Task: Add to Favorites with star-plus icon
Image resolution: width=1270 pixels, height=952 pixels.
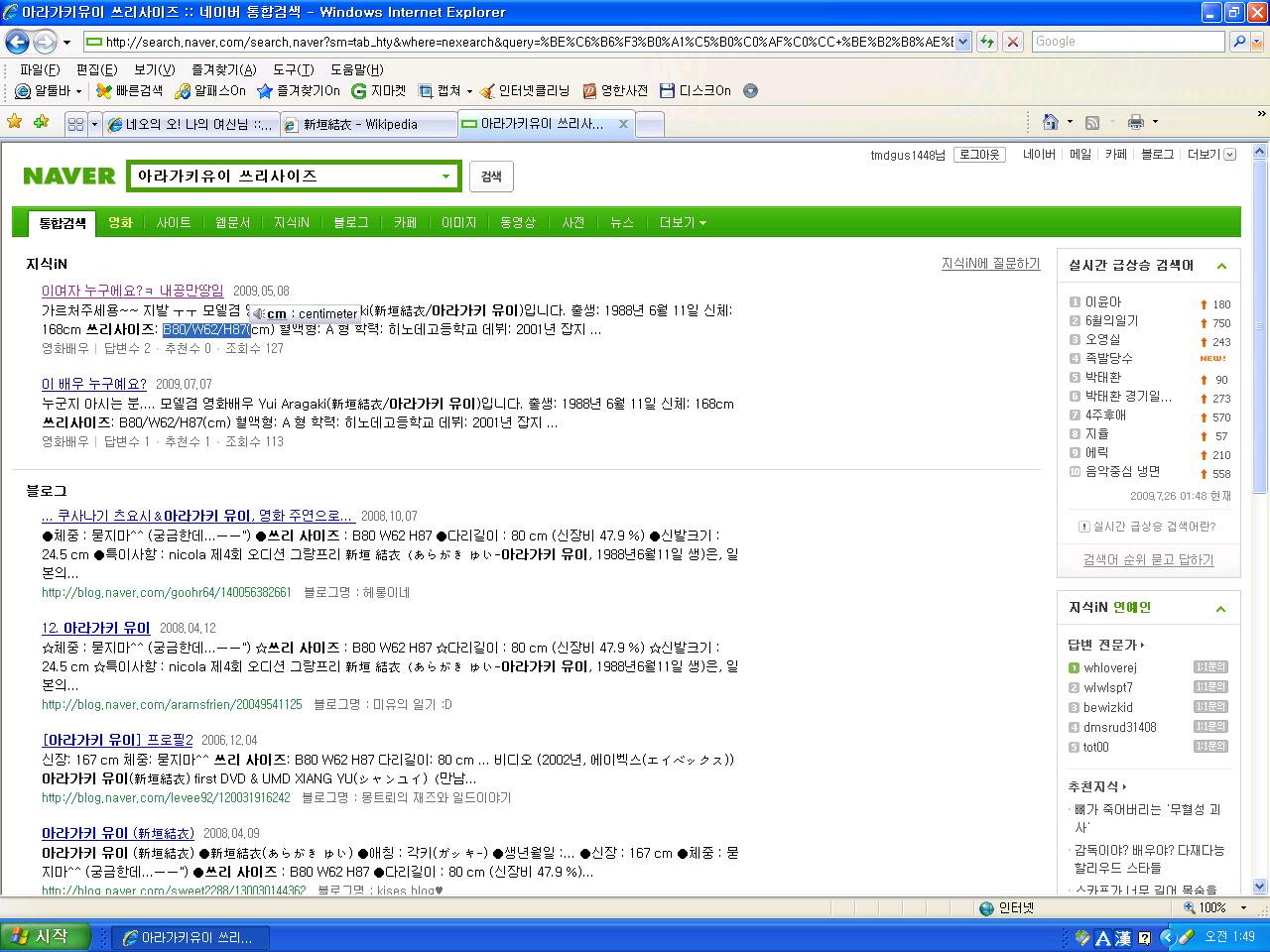Action: coord(41,123)
